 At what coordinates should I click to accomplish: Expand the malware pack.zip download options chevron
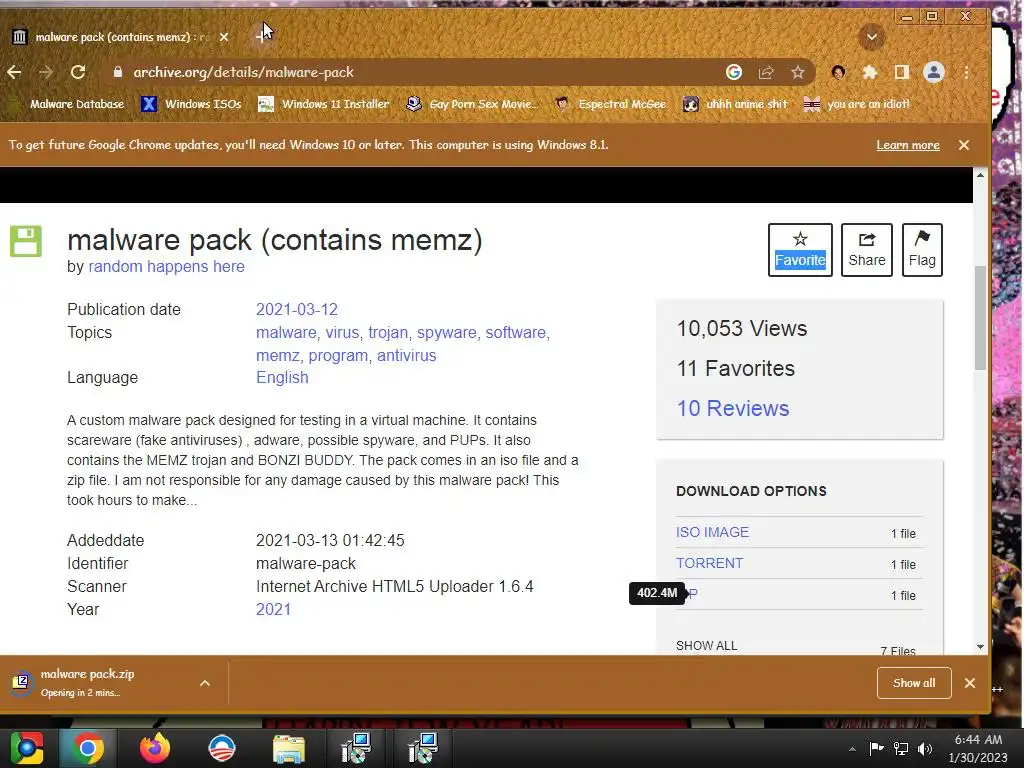(205, 683)
